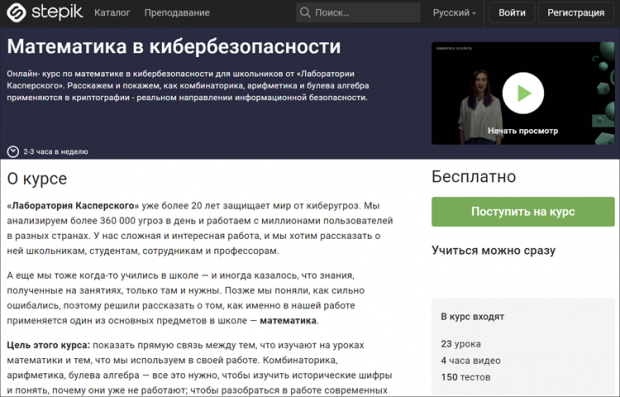
Task: Click Поступить на курс green button
Action: coord(523,212)
